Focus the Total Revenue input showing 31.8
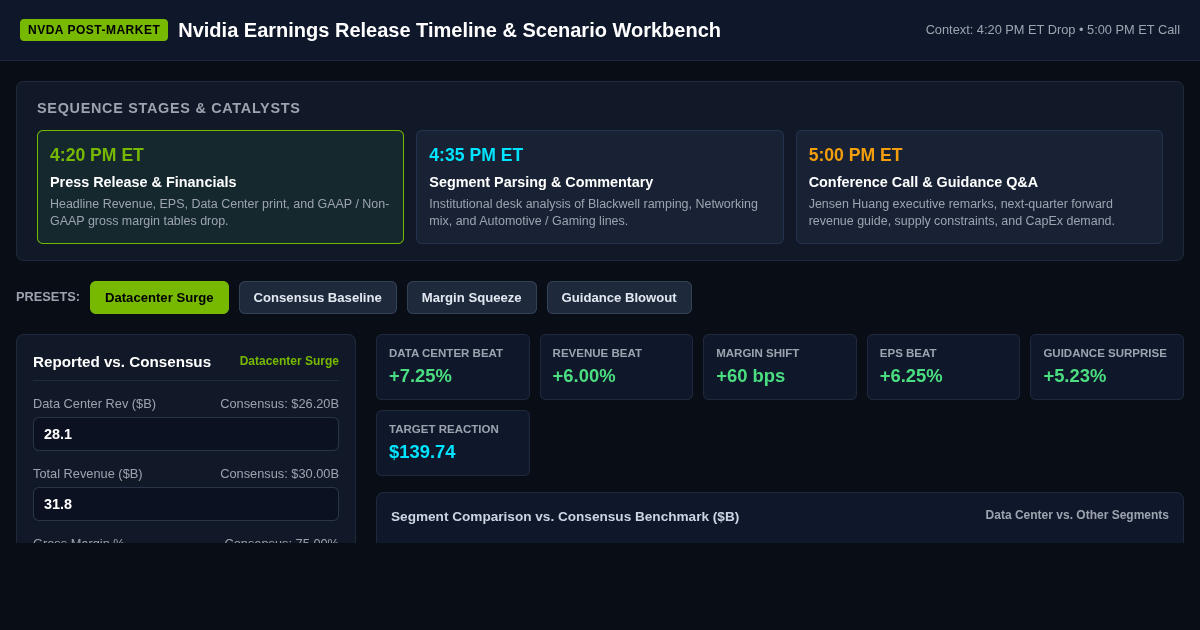The image size is (1200, 630). 186,504
